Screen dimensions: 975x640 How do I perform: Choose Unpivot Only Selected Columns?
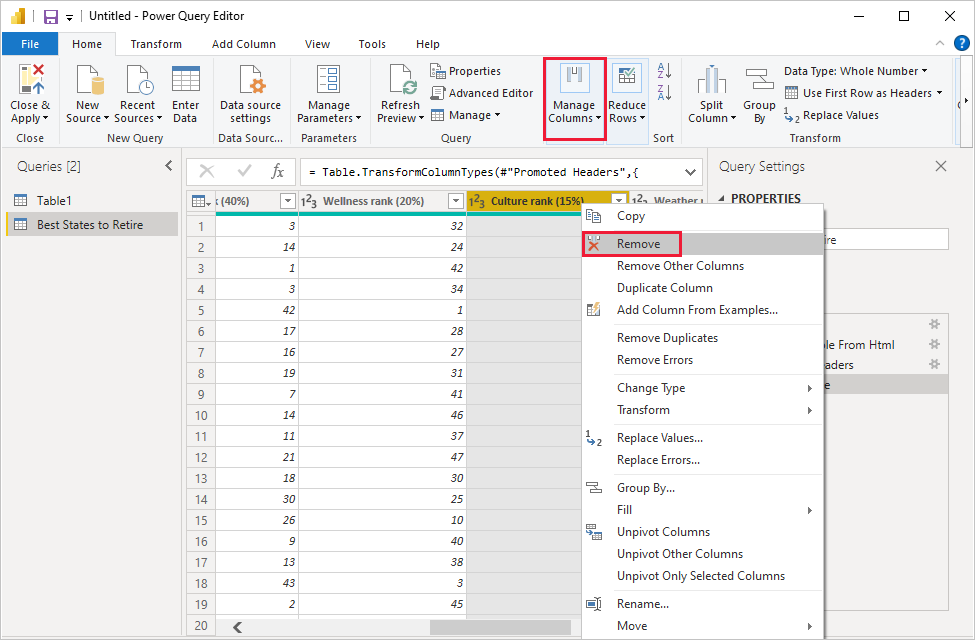[703, 576]
